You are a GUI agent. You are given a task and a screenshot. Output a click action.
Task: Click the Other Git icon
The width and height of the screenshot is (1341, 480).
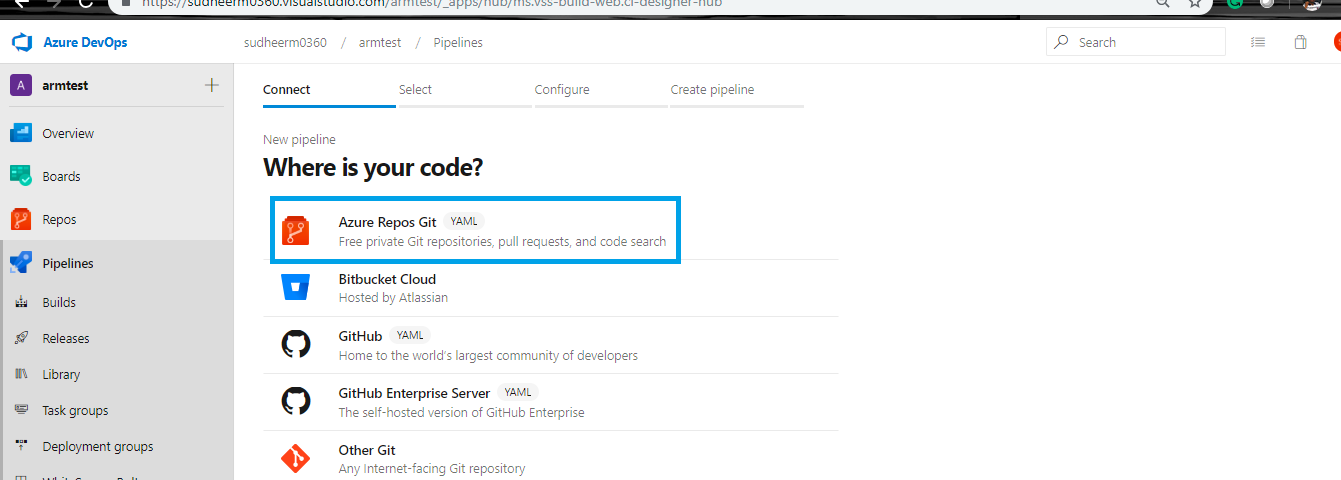[x=295, y=459]
